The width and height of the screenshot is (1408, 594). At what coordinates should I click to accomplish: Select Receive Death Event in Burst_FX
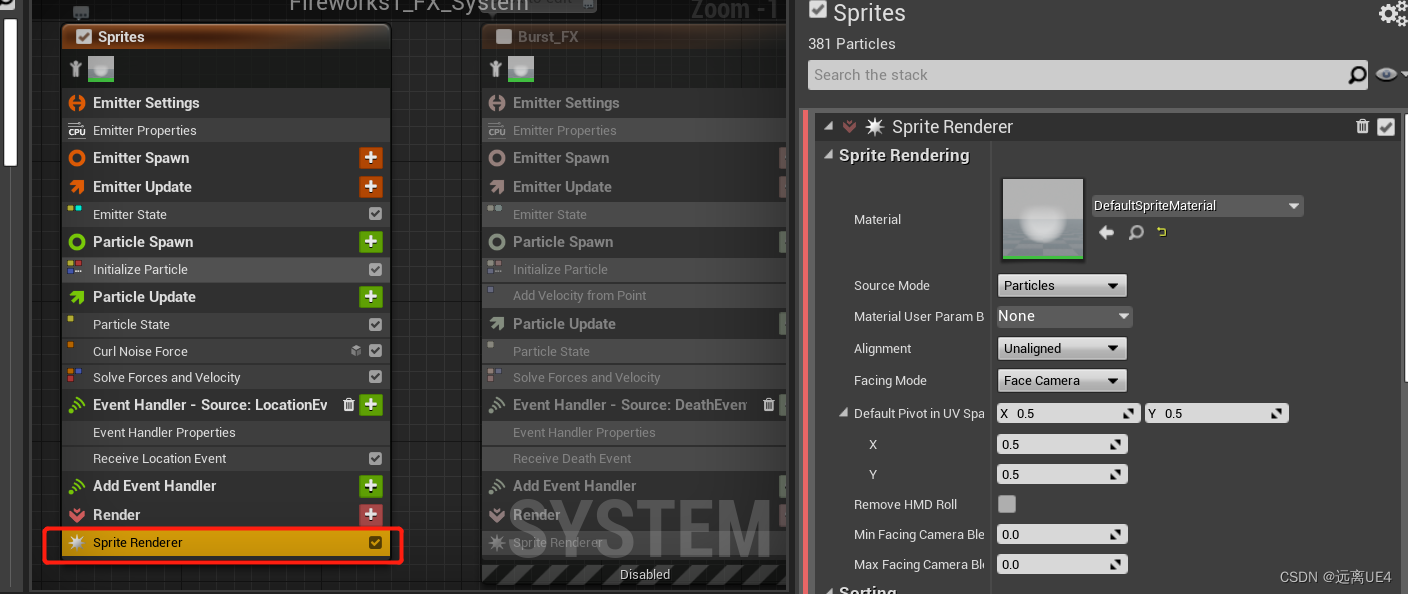(634, 458)
